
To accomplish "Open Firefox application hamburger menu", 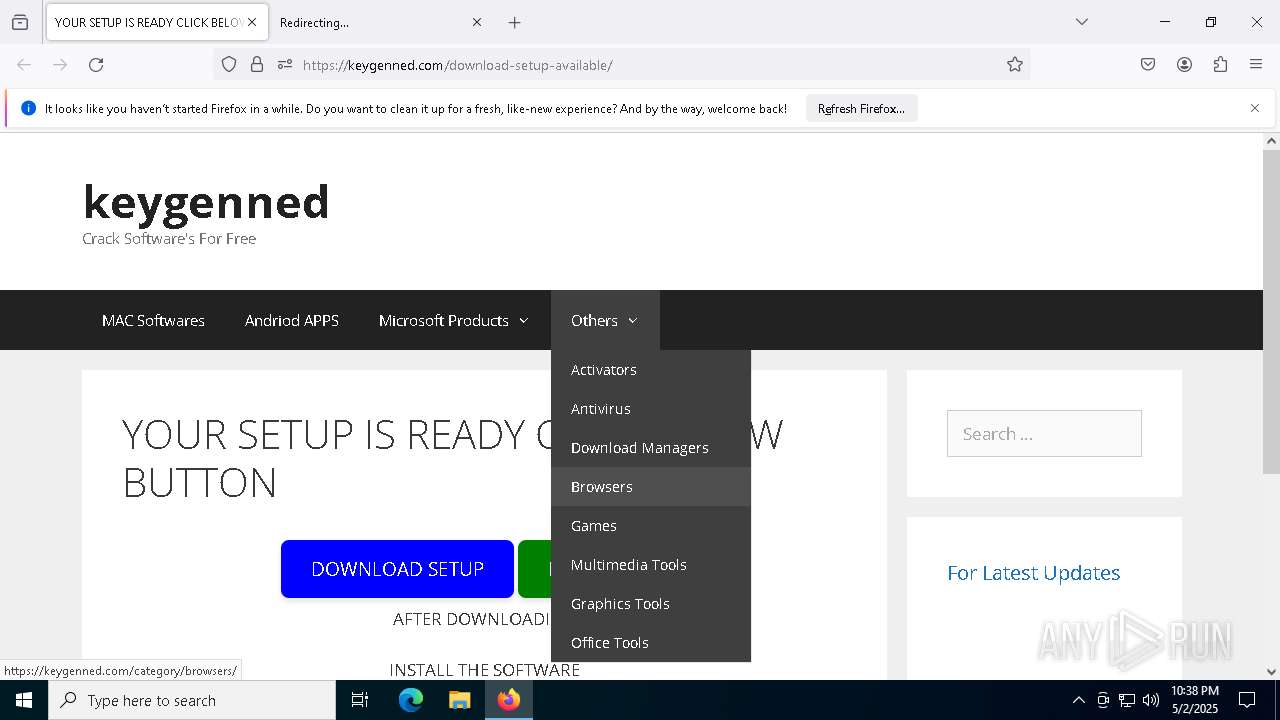I will [1256, 65].
